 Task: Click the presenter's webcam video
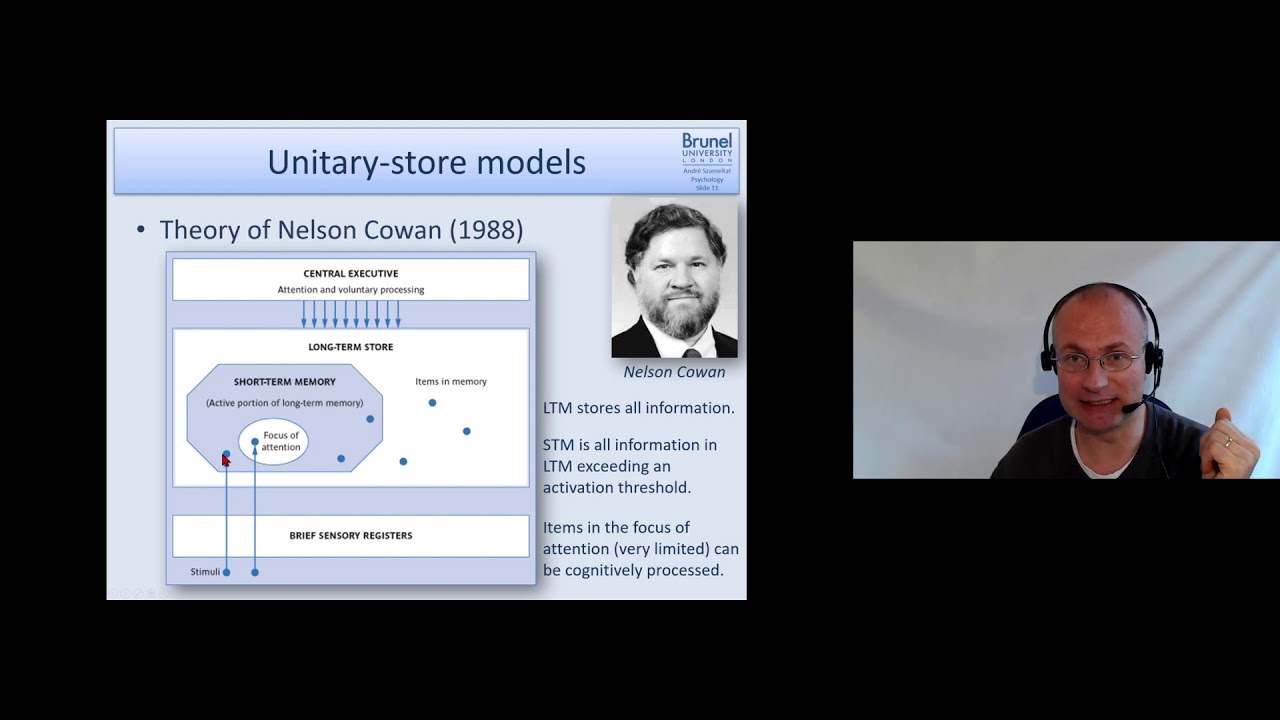point(1066,360)
